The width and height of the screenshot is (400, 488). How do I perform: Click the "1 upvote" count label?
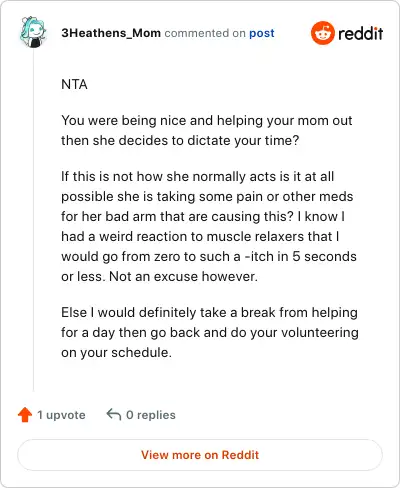(61, 415)
